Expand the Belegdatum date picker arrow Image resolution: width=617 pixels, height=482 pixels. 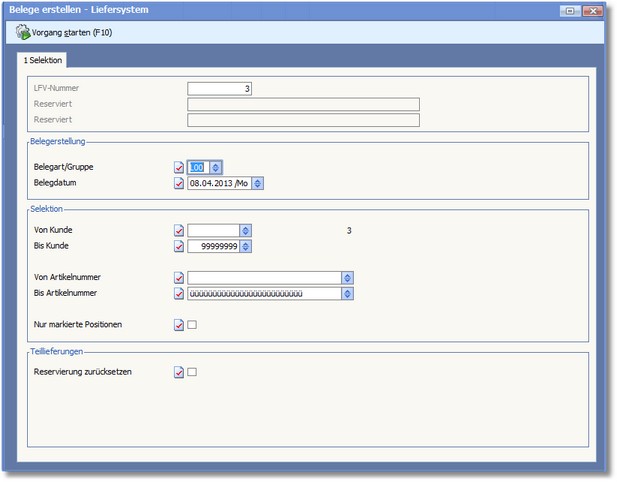tap(257, 184)
